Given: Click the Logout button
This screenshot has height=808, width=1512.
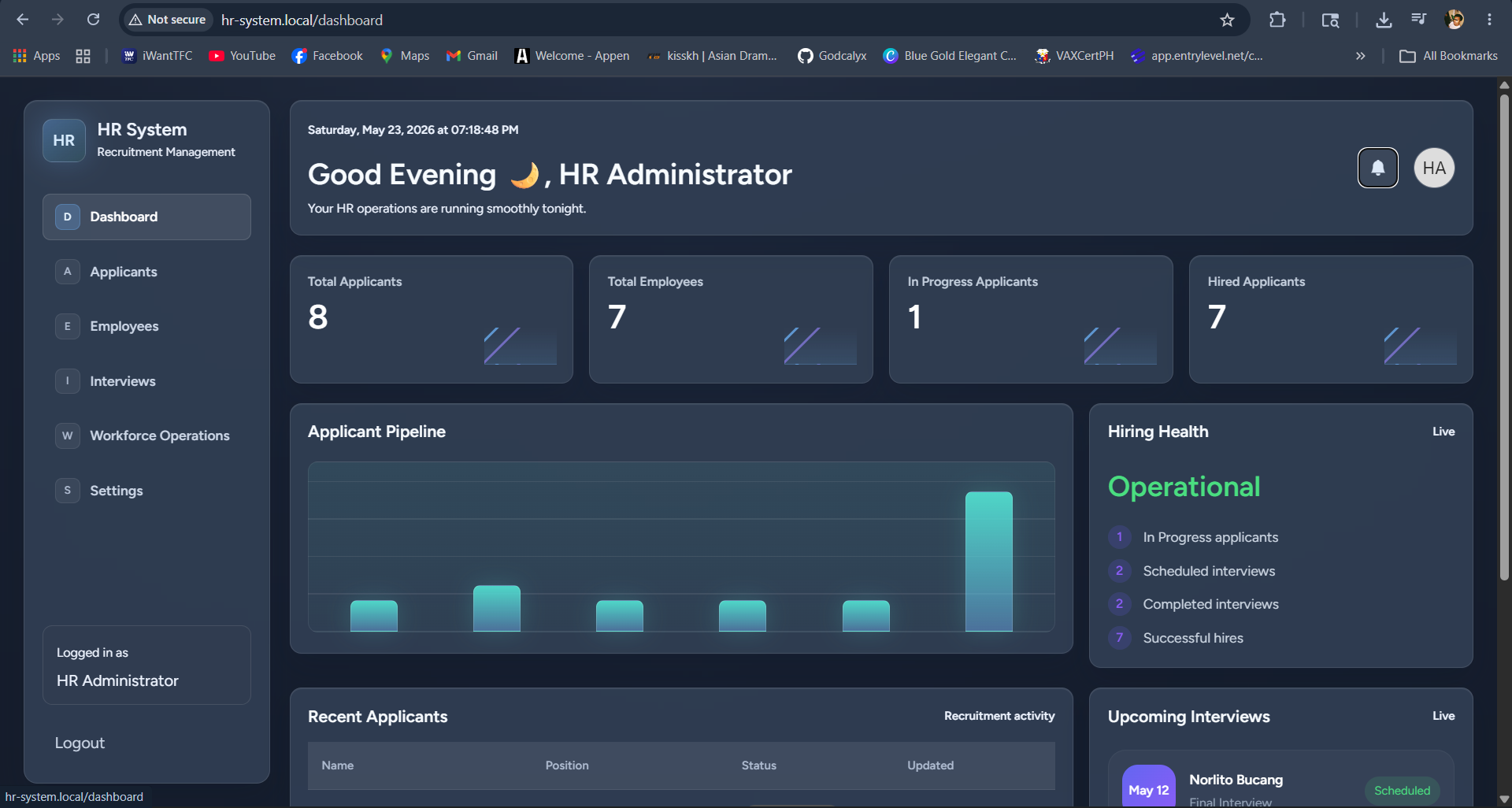Looking at the screenshot, I should tap(80, 743).
